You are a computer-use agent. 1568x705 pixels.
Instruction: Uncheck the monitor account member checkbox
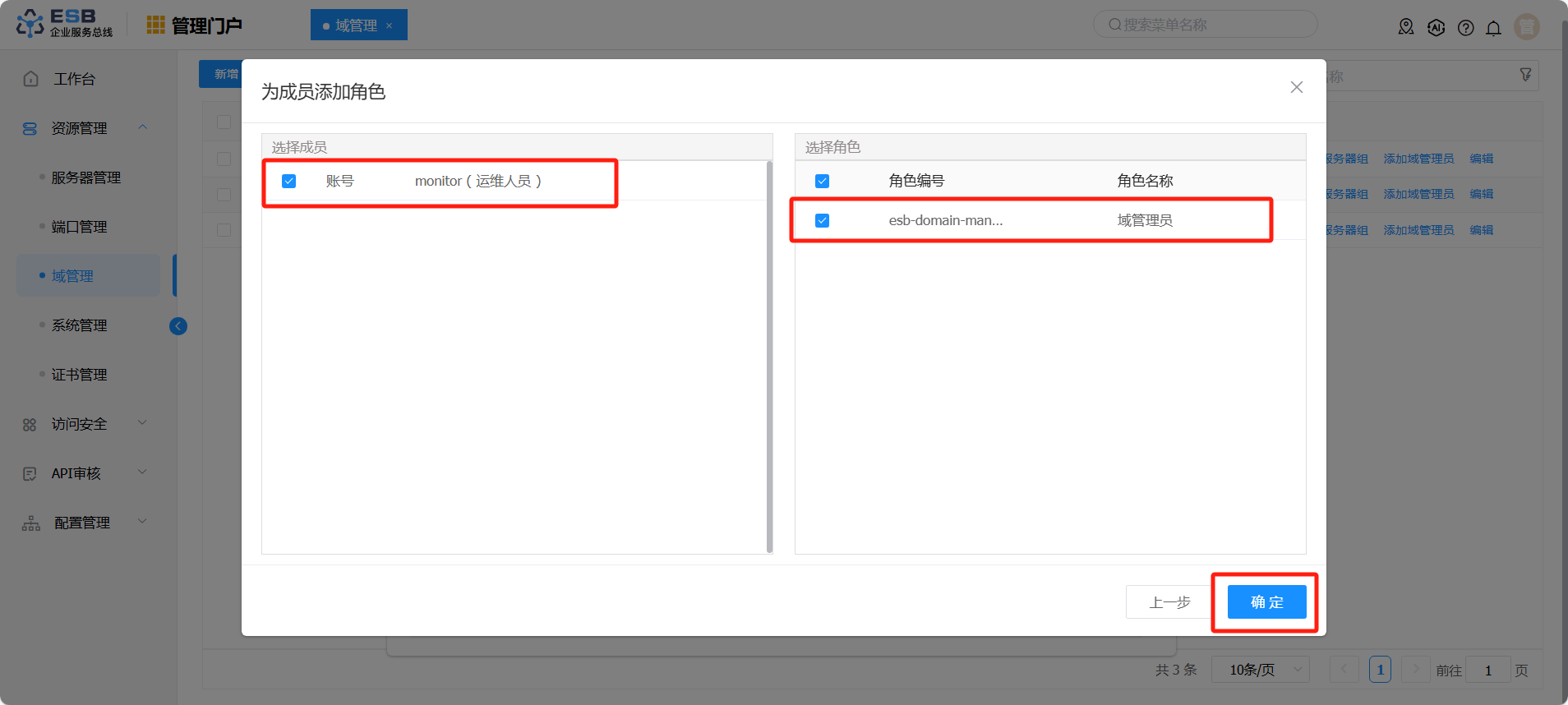pyautogui.click(x=289, y=181)
